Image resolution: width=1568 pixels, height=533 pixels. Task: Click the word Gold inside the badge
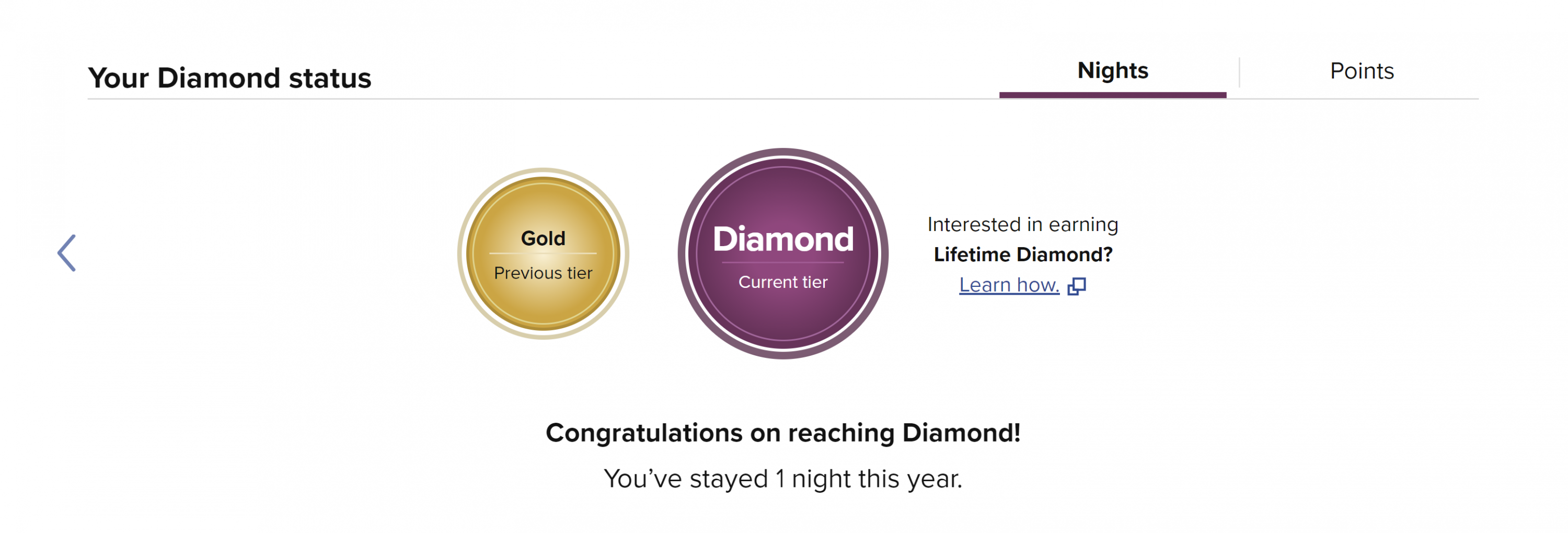pos(543,238)
